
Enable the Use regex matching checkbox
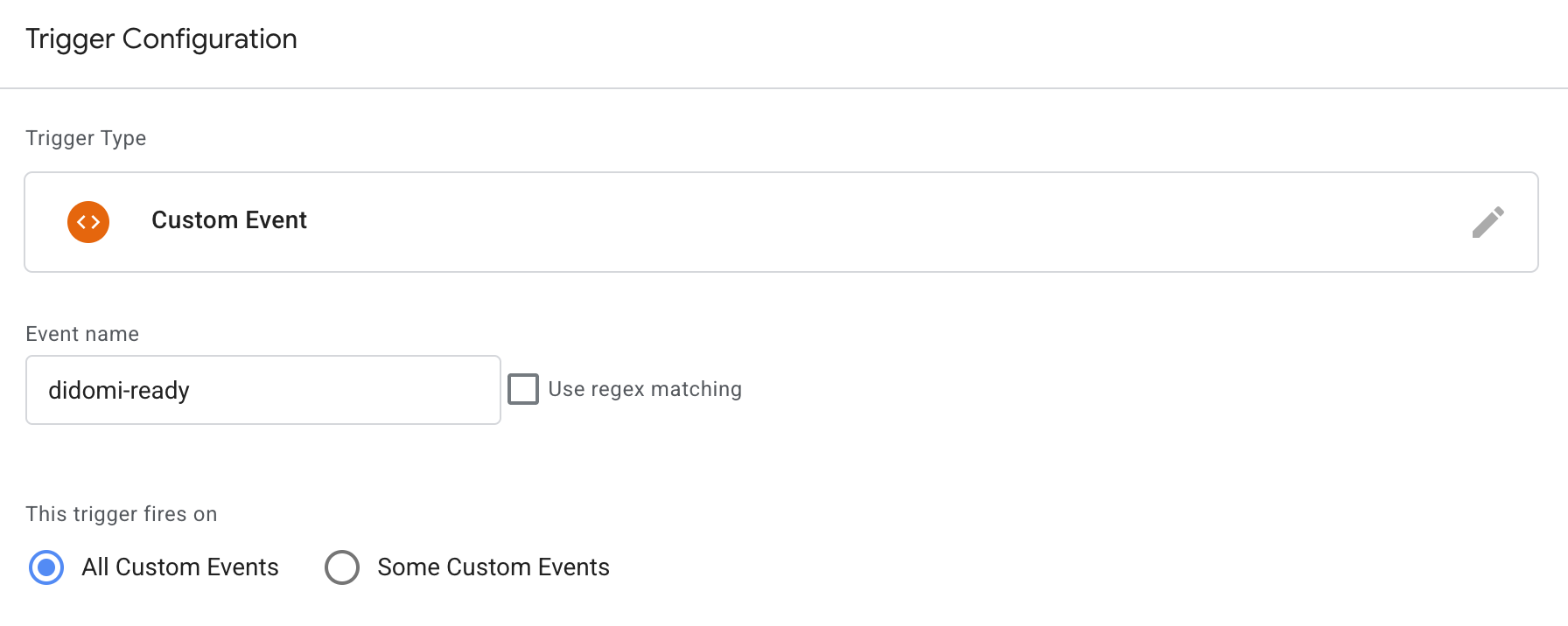(523, 389)
